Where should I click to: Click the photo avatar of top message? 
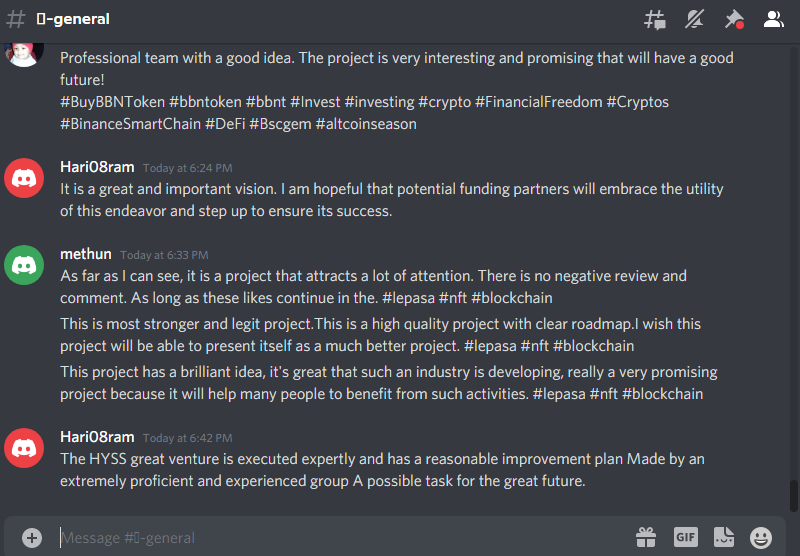click(24, 55)
